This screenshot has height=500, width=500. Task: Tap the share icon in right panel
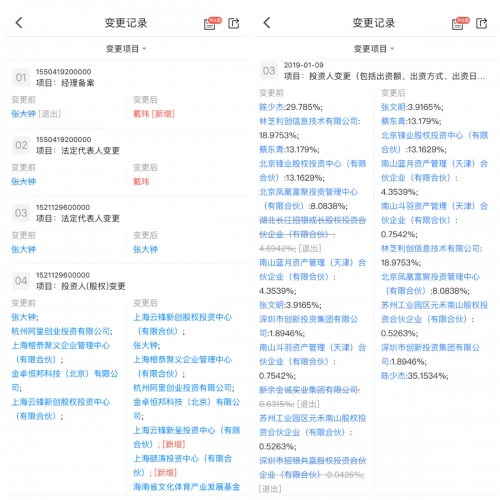[x=482, y=23]
